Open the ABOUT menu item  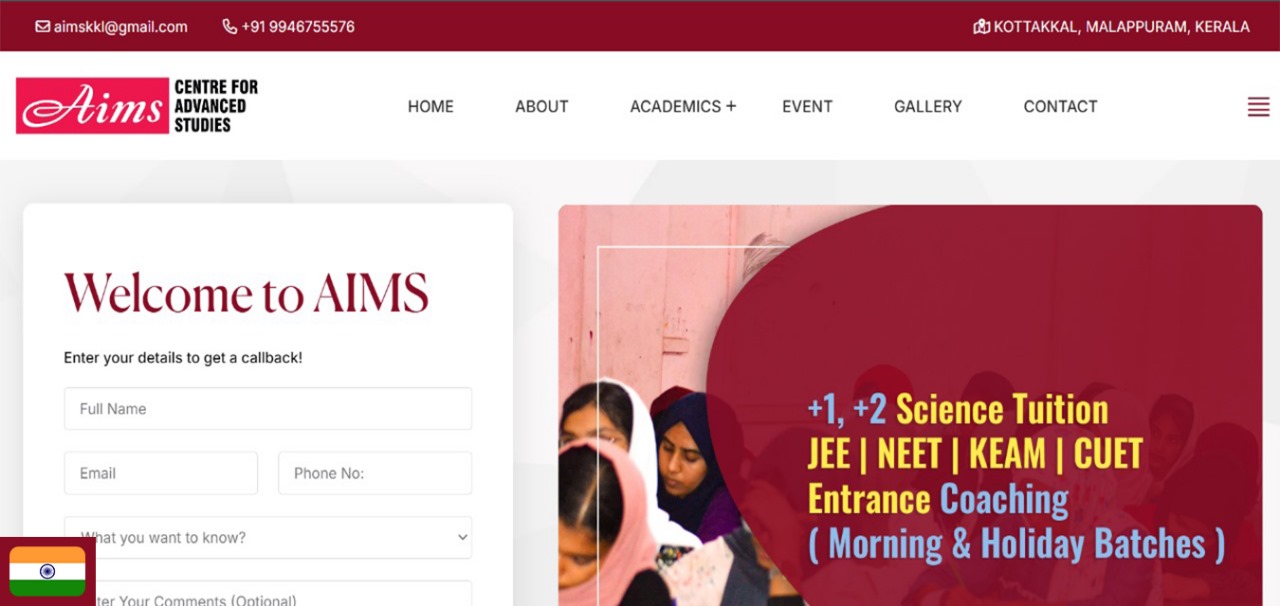[542, 106]
